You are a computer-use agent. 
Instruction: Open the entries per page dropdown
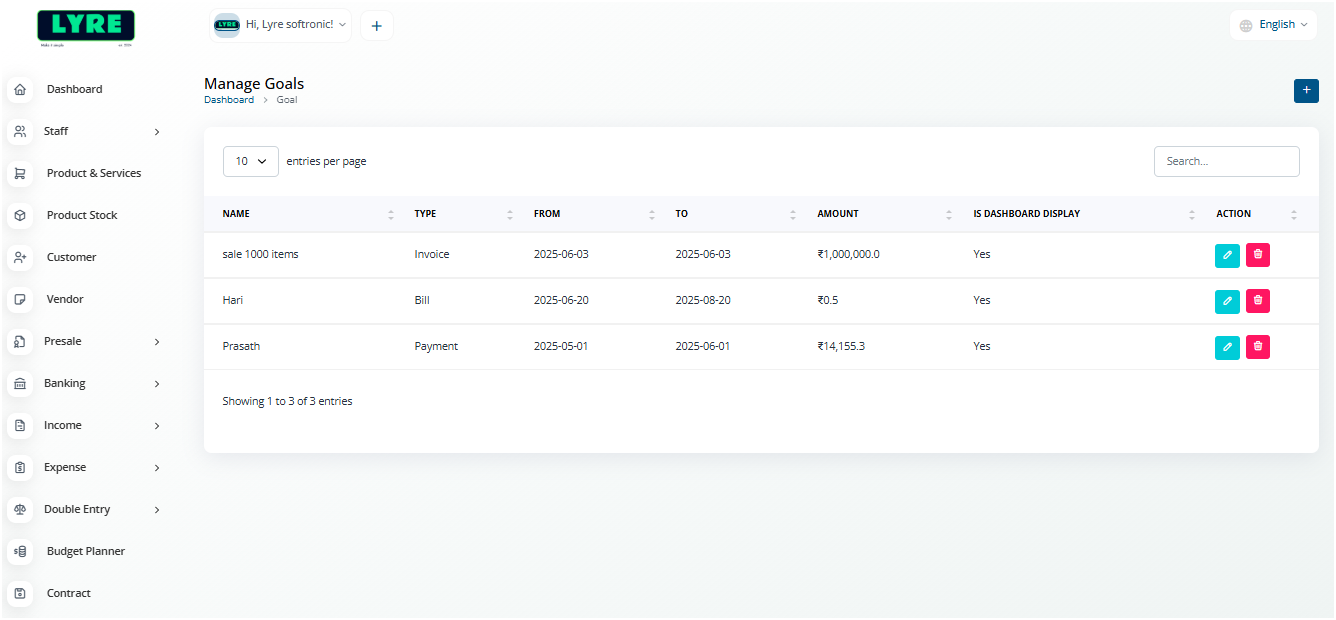point(250,161)
